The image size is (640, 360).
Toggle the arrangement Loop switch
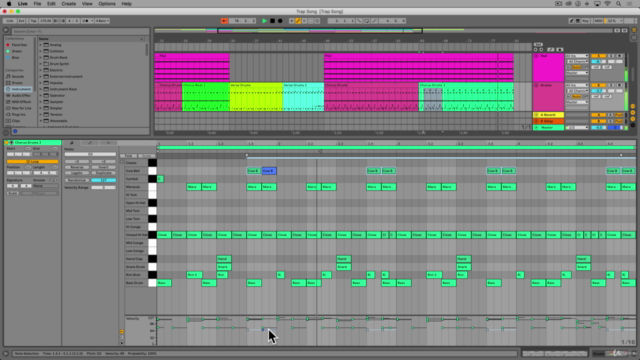click(x=366, y=21)
